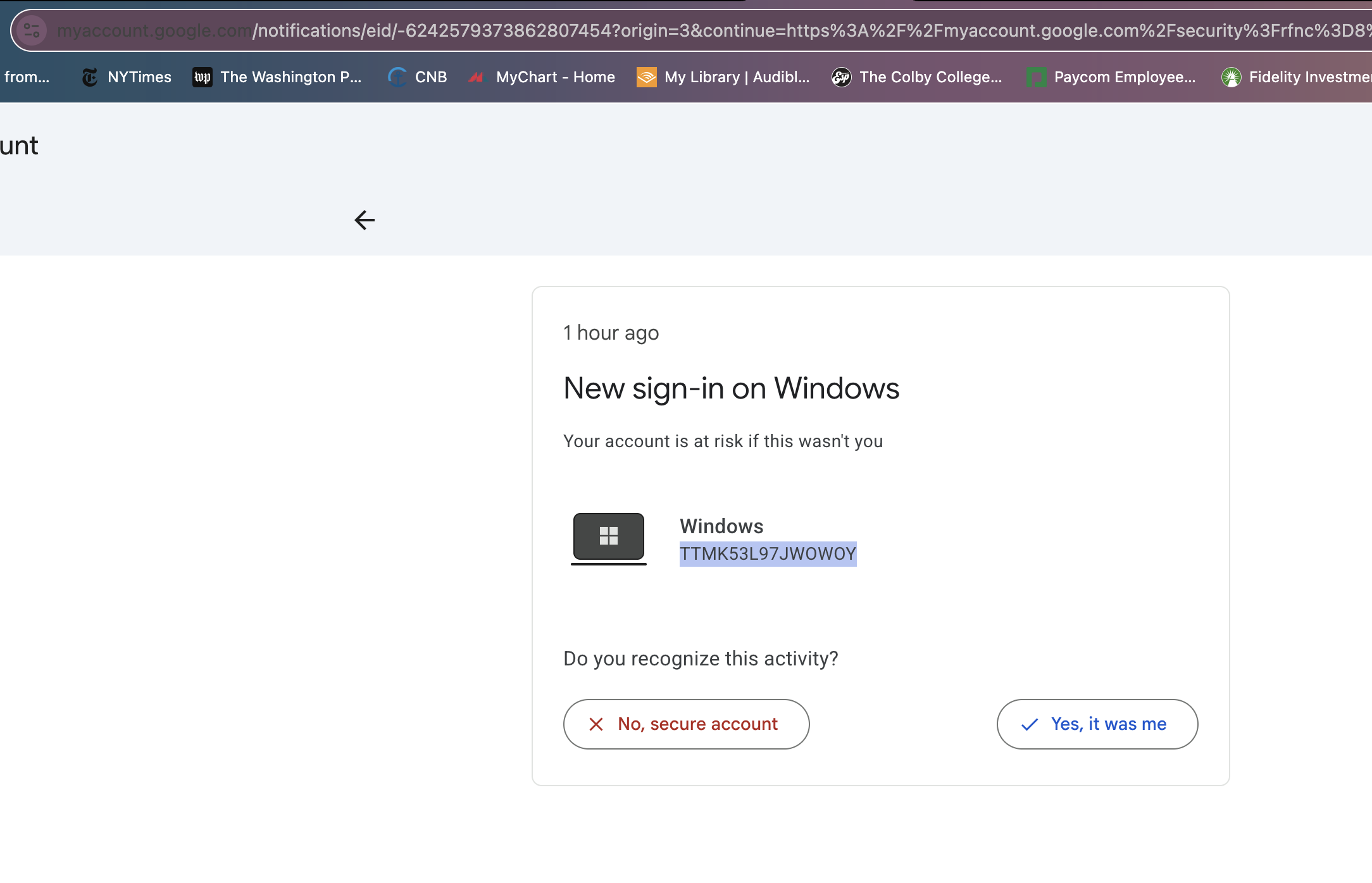Open The Colby College bookmark
Image resolution: width=1372 pixels, height=883 pixels.
coord(916,77)
